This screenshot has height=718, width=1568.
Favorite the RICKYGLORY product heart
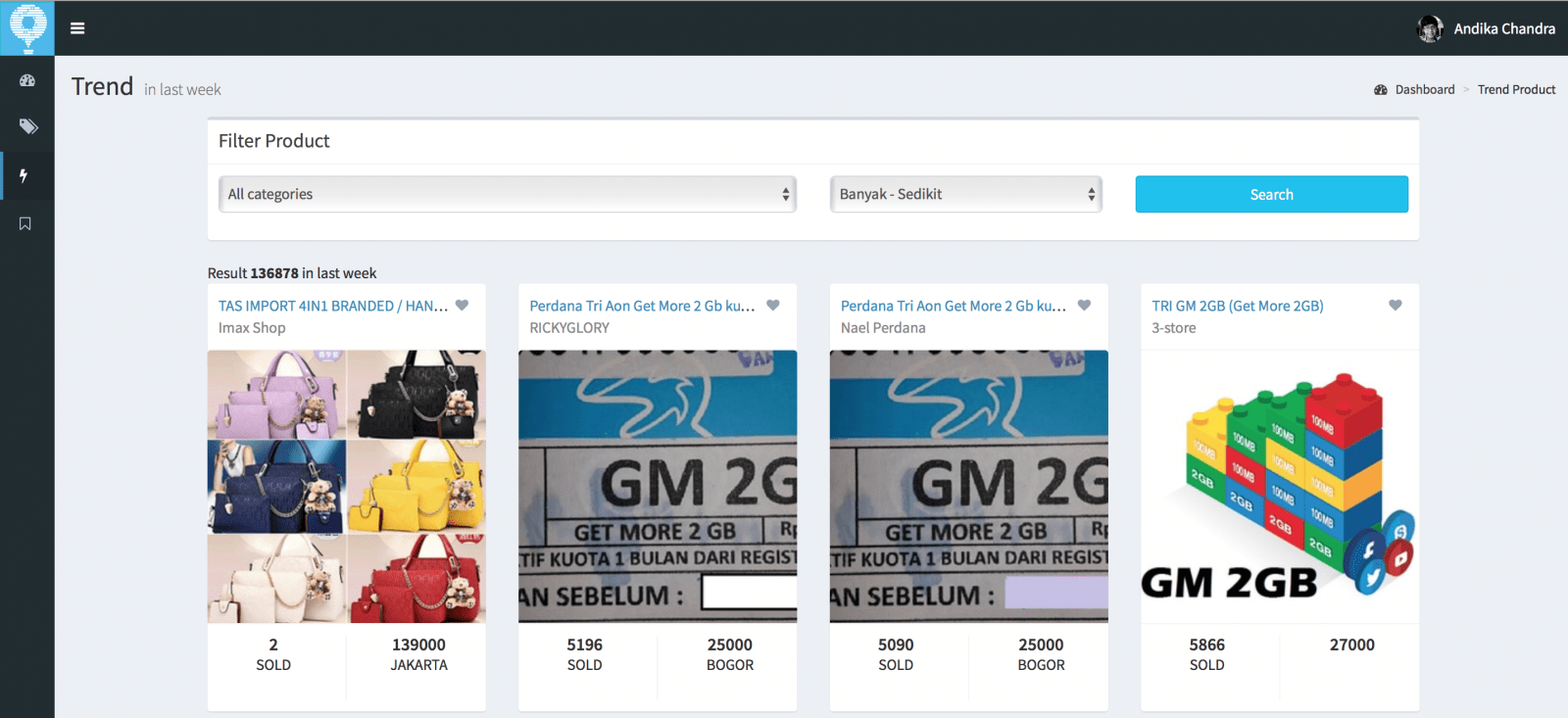(x=773, y=306)
